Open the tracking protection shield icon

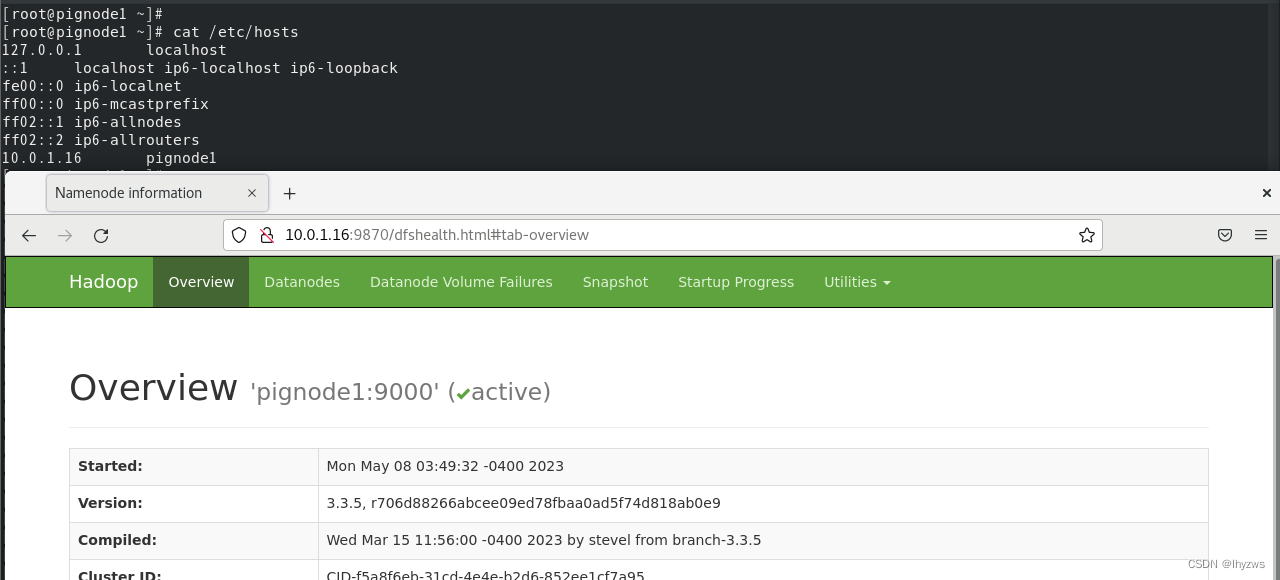coord(239,235)
